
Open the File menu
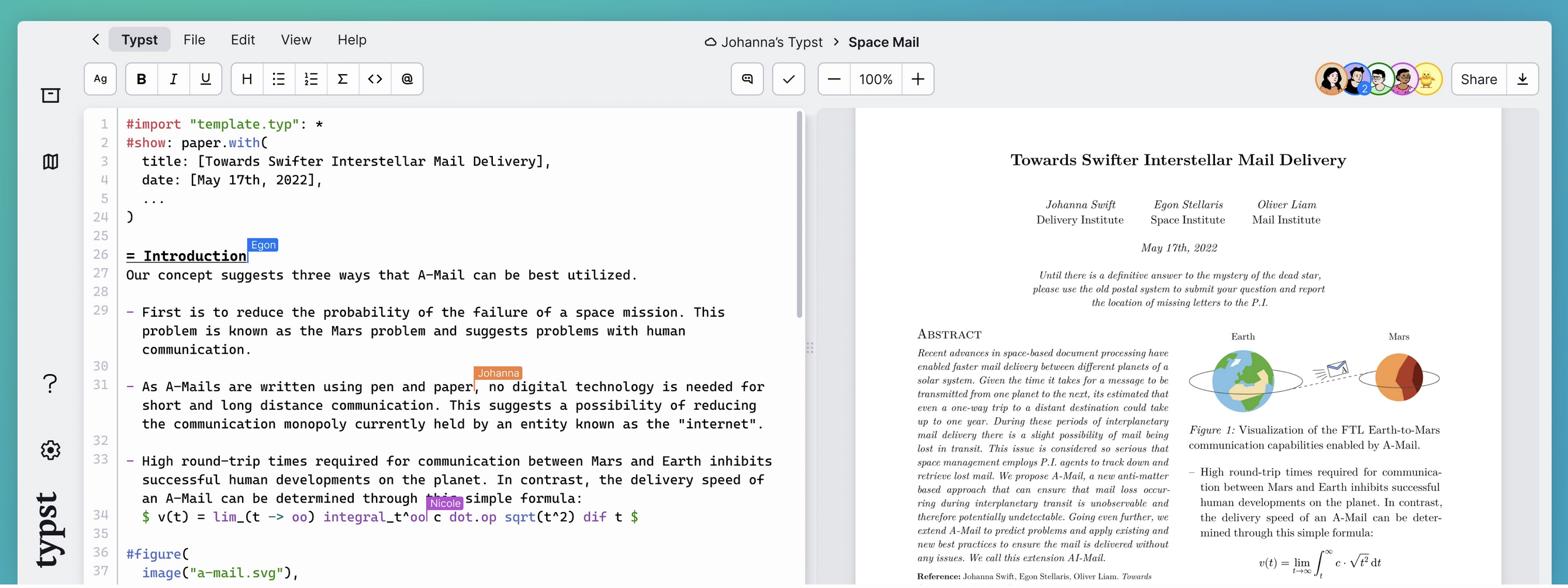(194, 40)
